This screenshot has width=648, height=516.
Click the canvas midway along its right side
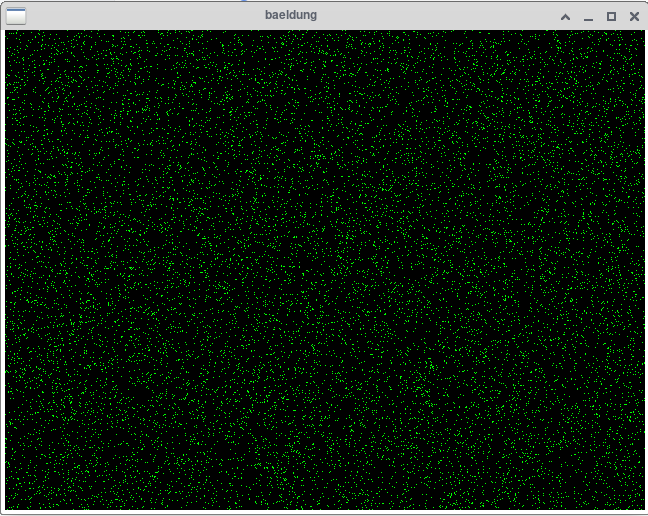[x=640, y=270]
